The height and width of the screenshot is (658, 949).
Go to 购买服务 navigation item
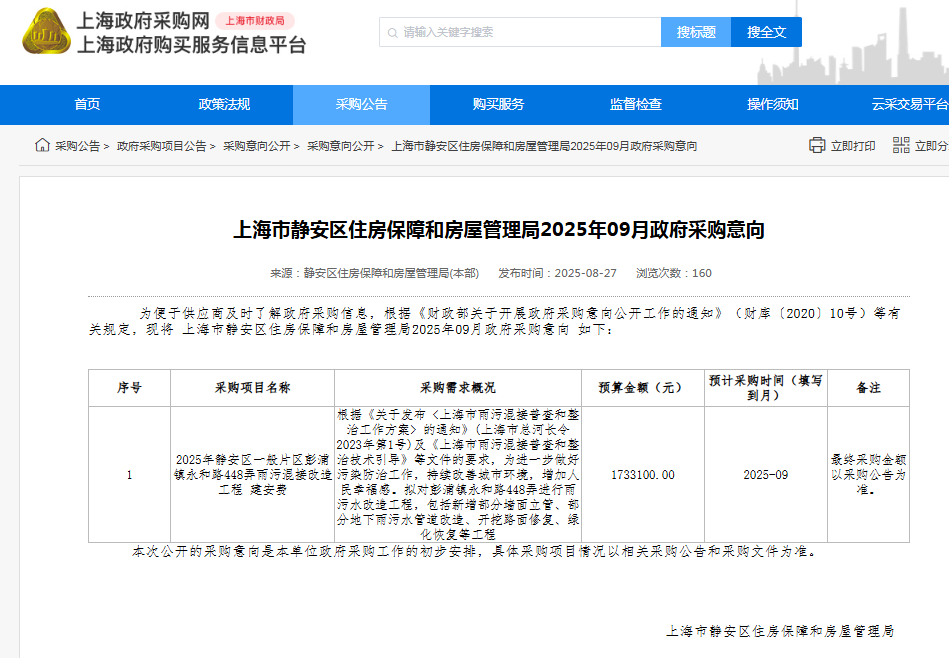[x=498, y=105]
